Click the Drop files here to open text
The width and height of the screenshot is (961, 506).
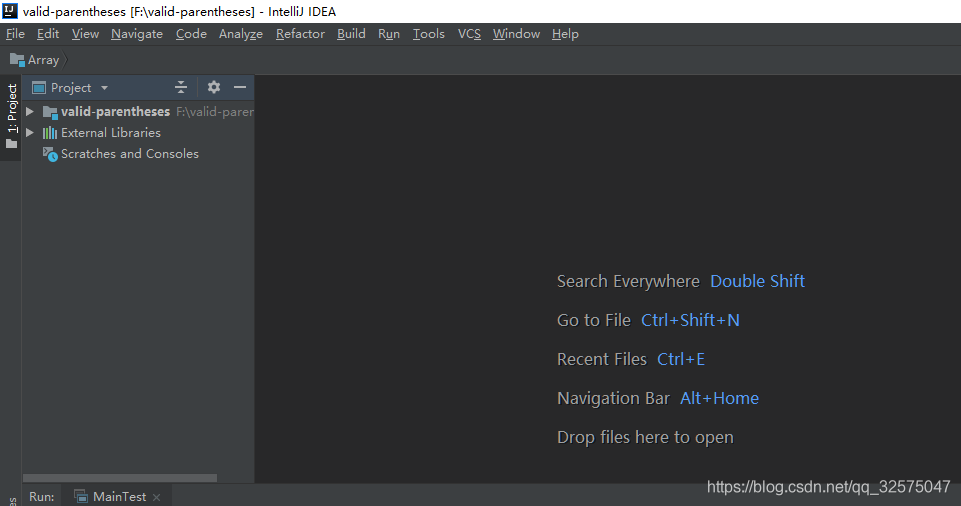tap(645, 437)
